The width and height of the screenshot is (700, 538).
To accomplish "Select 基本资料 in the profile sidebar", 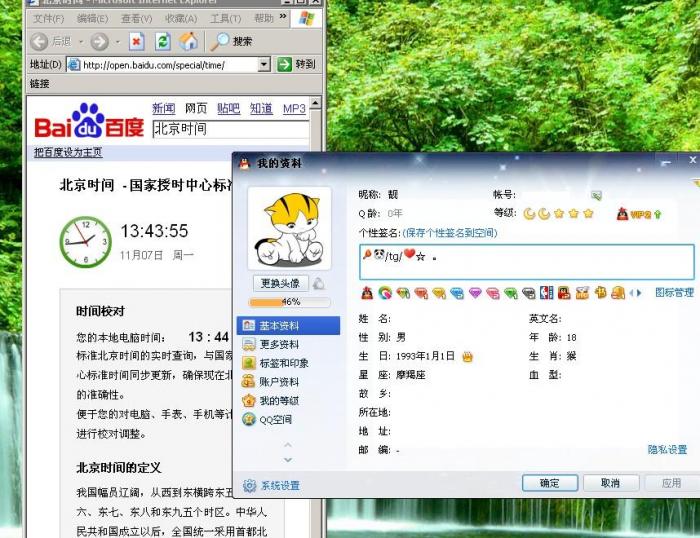I will coord(288,325).
